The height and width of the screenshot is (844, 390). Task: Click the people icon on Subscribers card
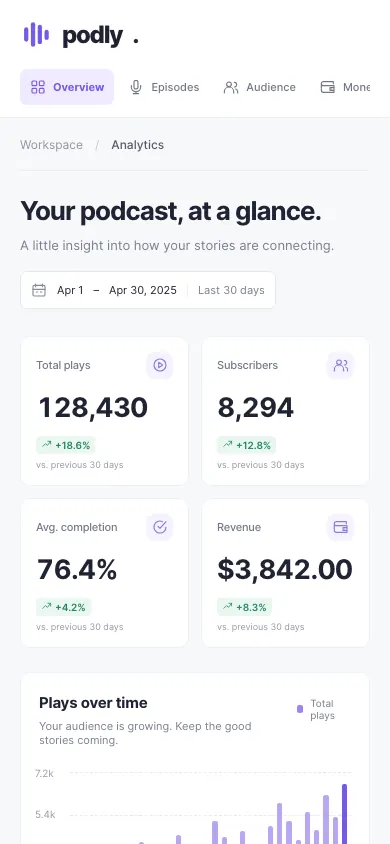point(341,365)
